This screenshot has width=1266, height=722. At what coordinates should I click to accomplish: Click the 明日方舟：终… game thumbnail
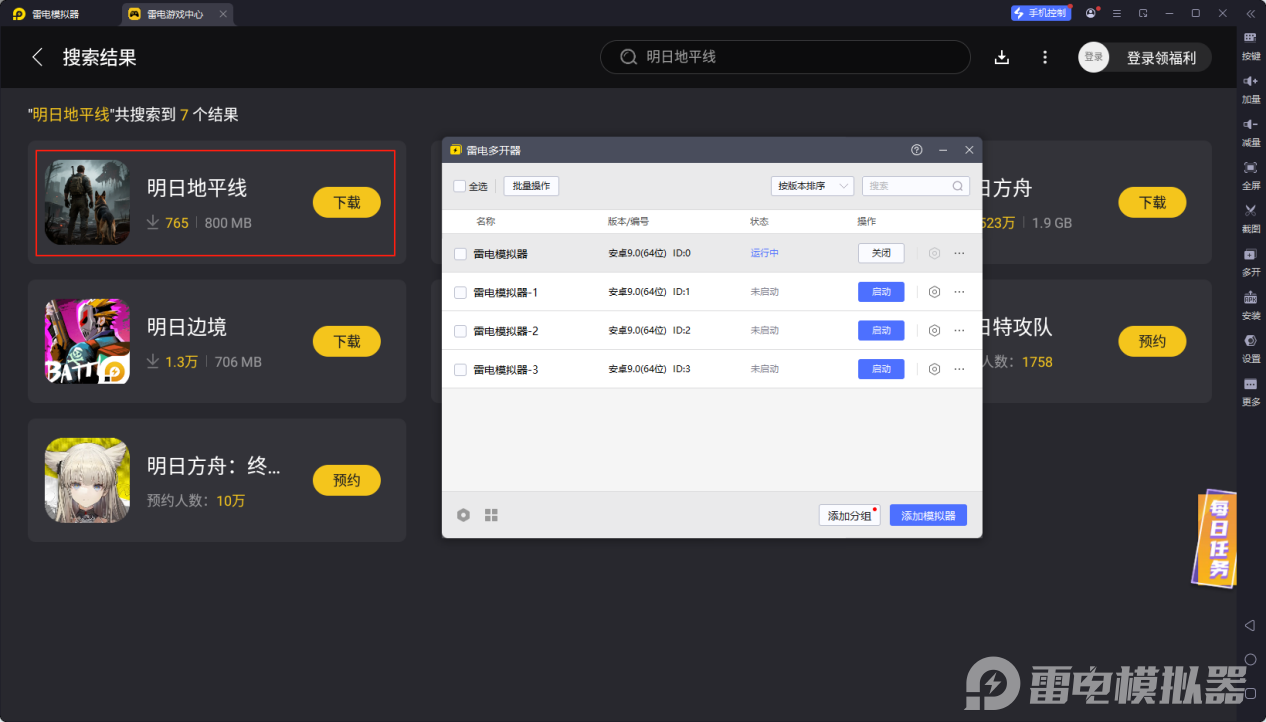87,480
